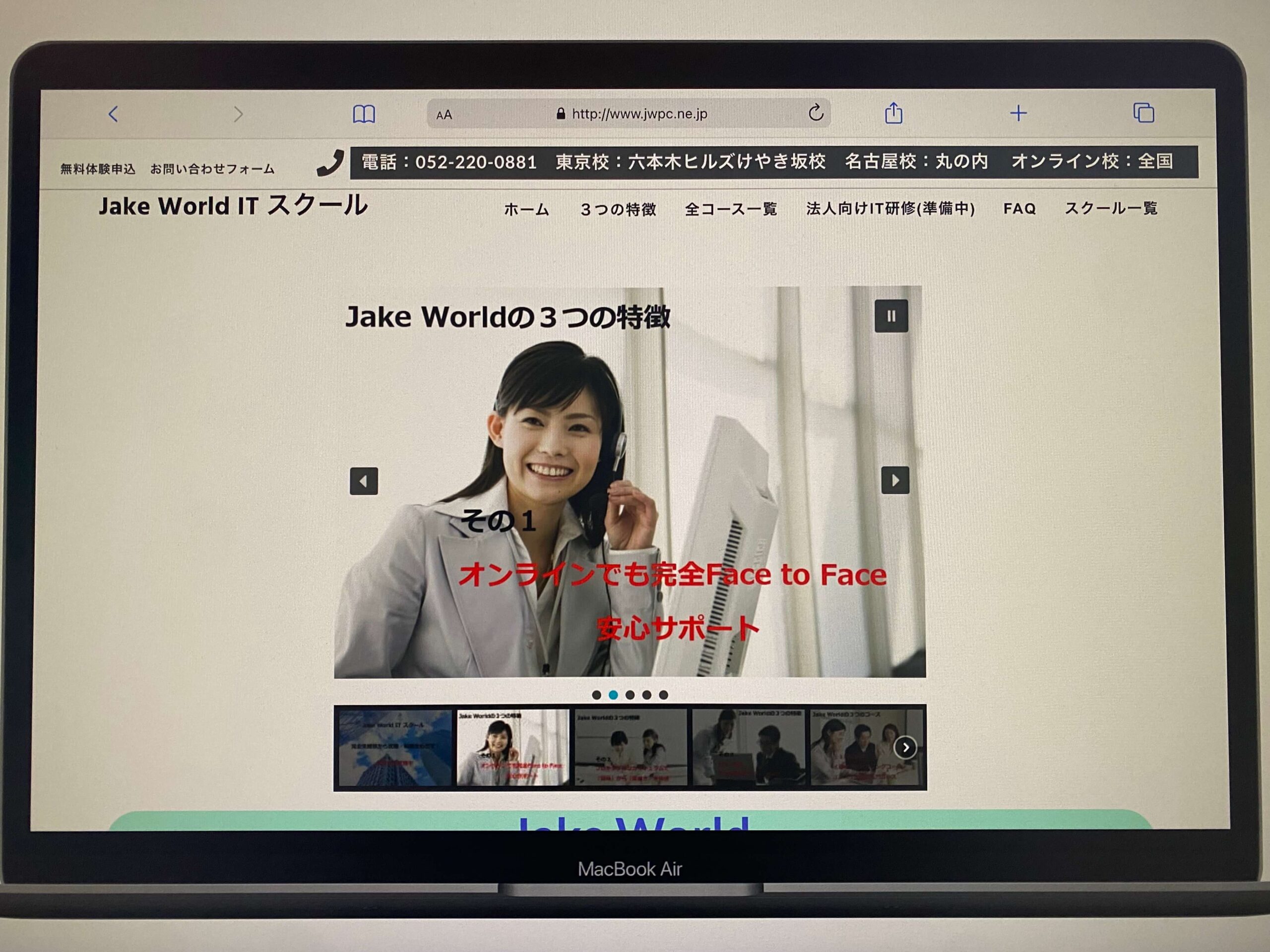Click the Safari back arrow
Image resolution: width=1270 pixels, height=952 pixels.
tap(113, 114)
